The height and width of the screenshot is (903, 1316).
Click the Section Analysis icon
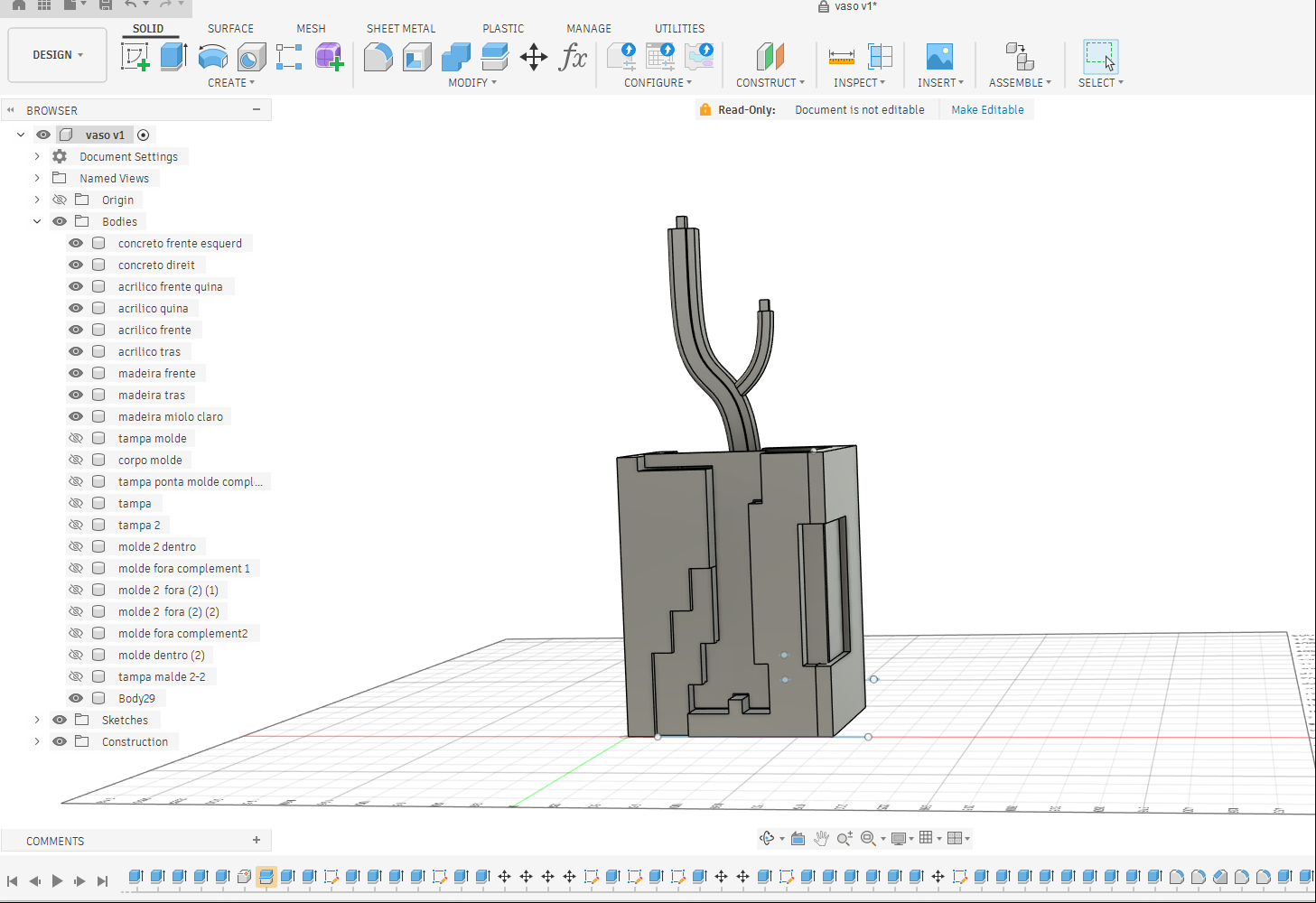pyautogui.click(x=879, y=57)
